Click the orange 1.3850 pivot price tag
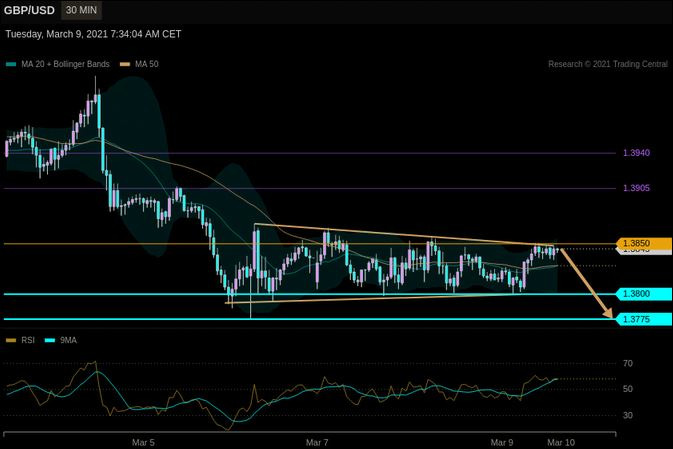The height and width of the screenshot is (449, 673). coord(644,243)
